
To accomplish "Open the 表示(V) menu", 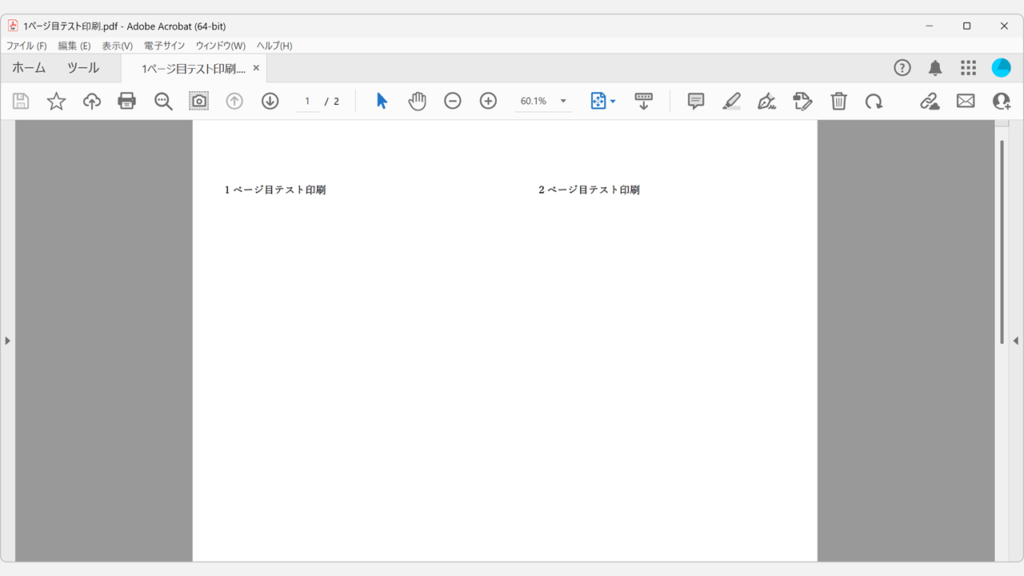I will tap(118, 46).
